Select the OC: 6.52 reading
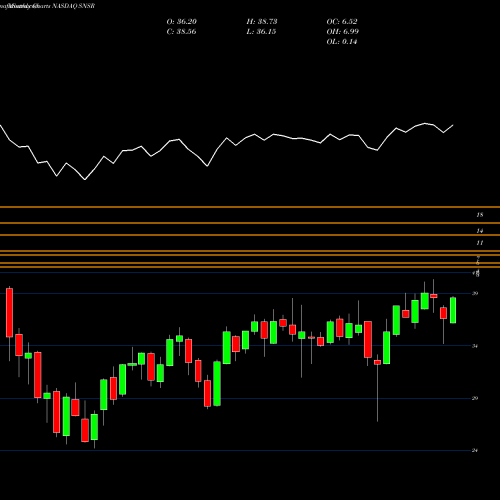The height and width of the screenshot is (500, 500). click(342, 22)
